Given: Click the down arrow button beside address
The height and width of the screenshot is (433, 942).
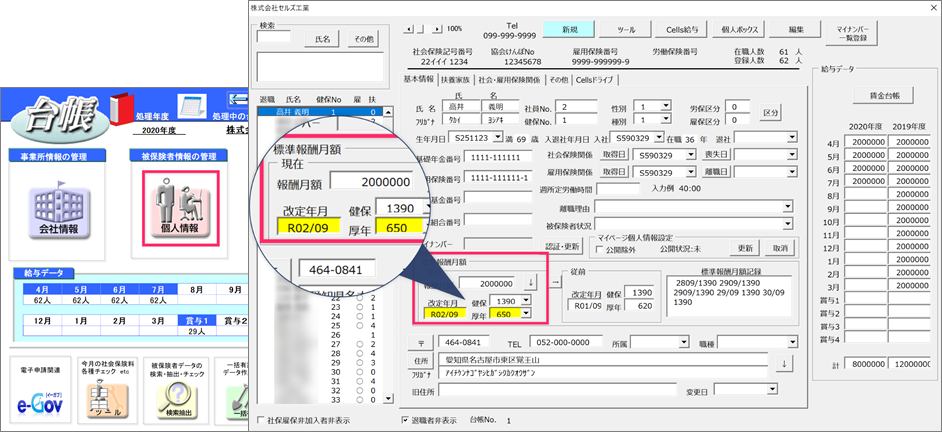Looking at the screenshot, I should click(784, 363).
